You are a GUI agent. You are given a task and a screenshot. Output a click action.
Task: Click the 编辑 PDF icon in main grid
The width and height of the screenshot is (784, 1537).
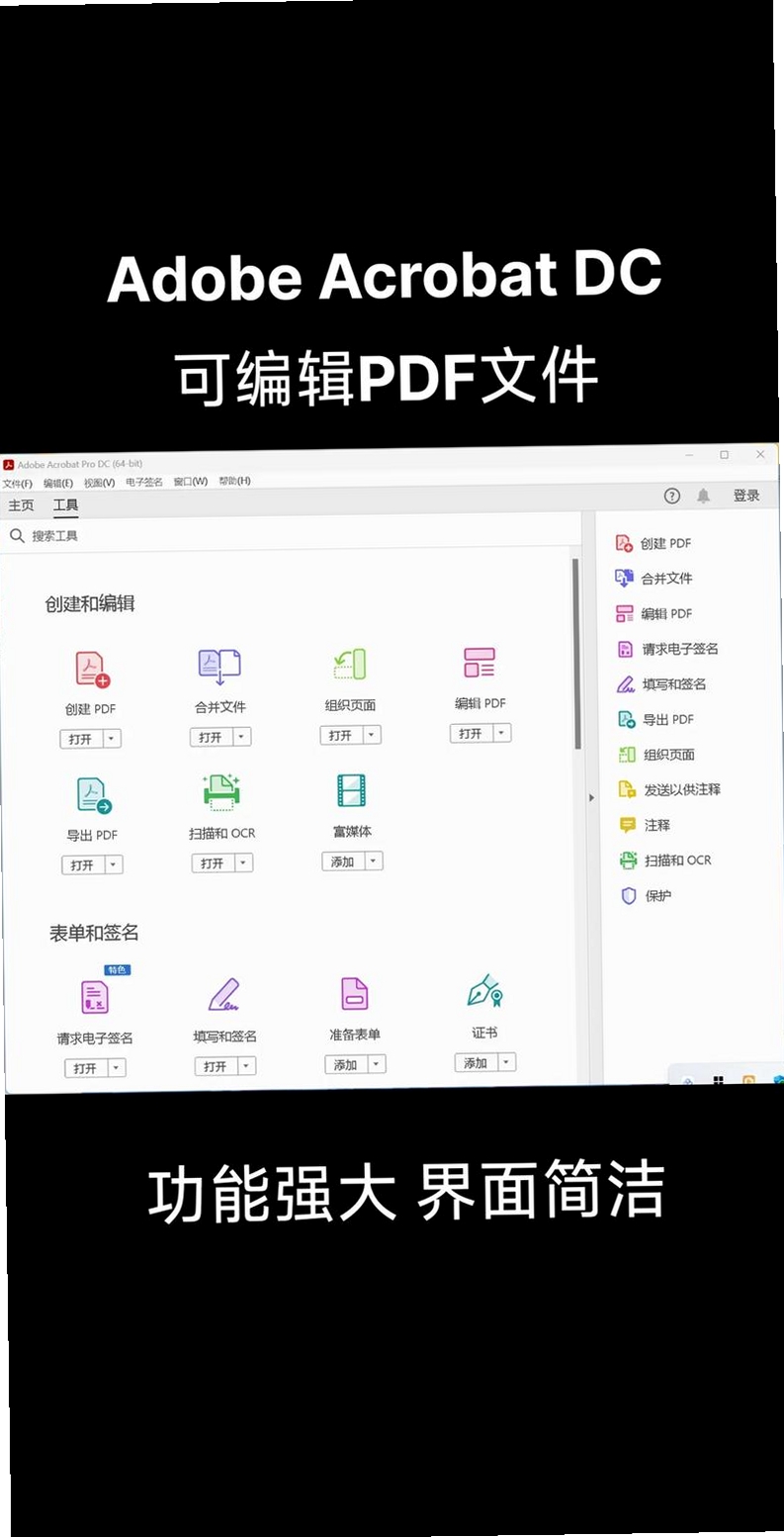(479, 663)
